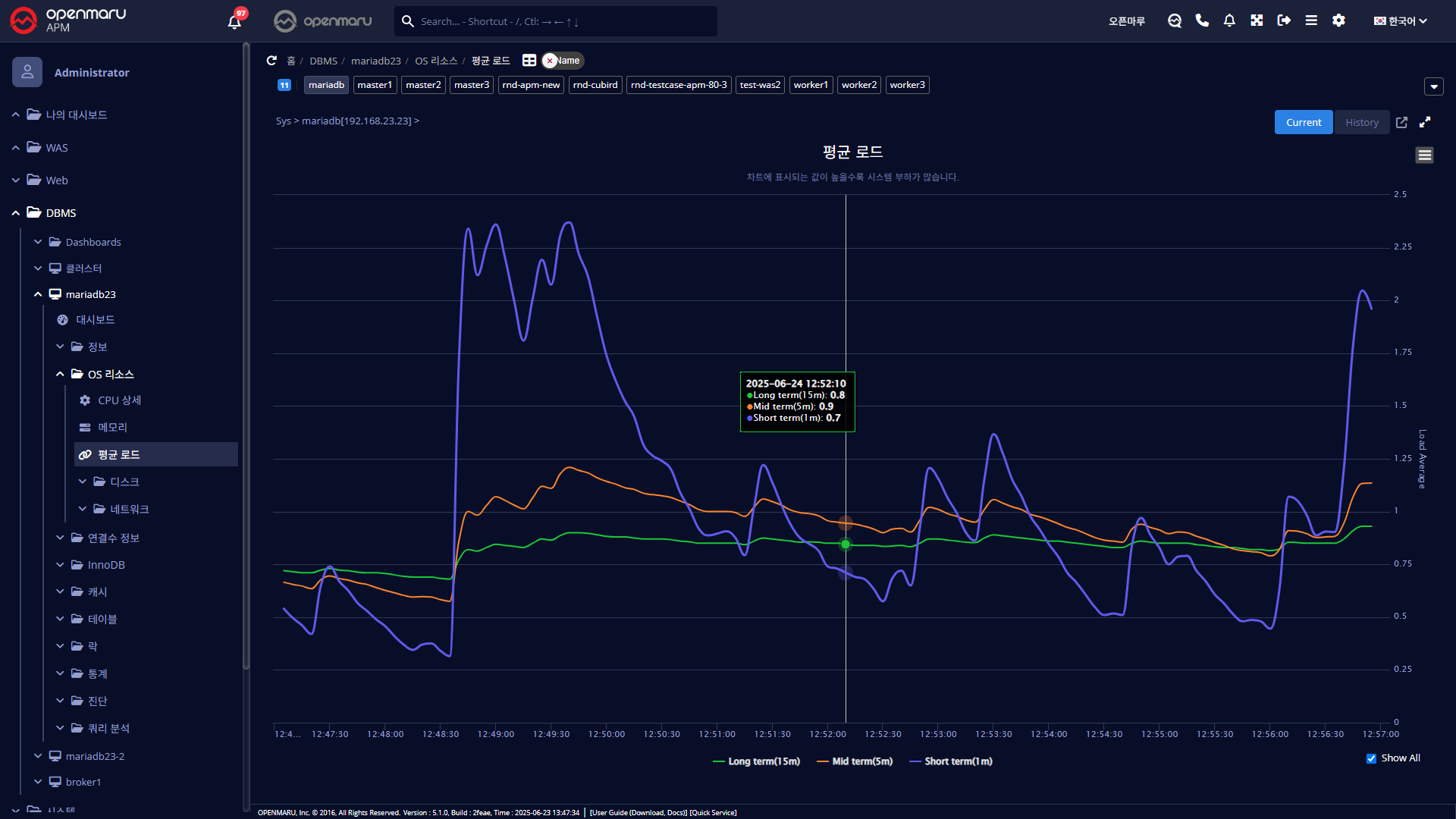
Task: Click the logout icon in top bar
Action: (x=1284, y=20)
